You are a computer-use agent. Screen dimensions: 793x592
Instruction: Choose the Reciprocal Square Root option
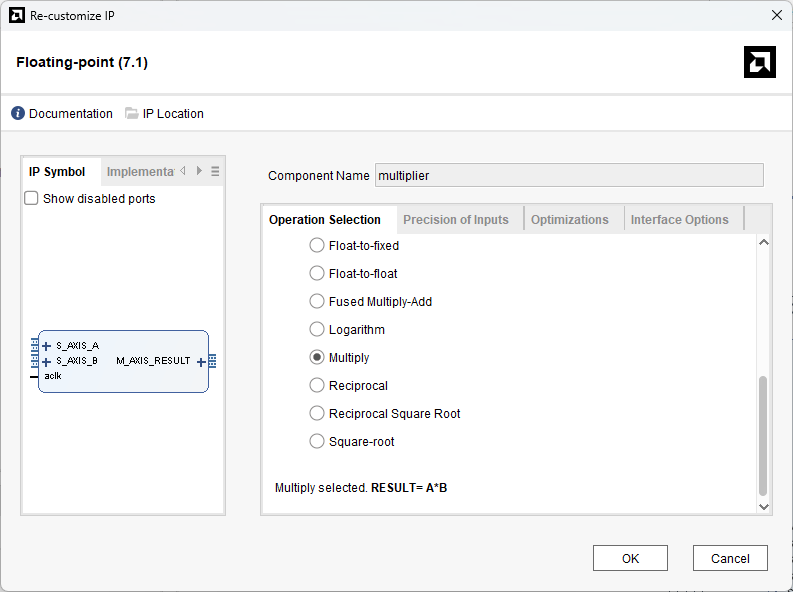point(317,414)
